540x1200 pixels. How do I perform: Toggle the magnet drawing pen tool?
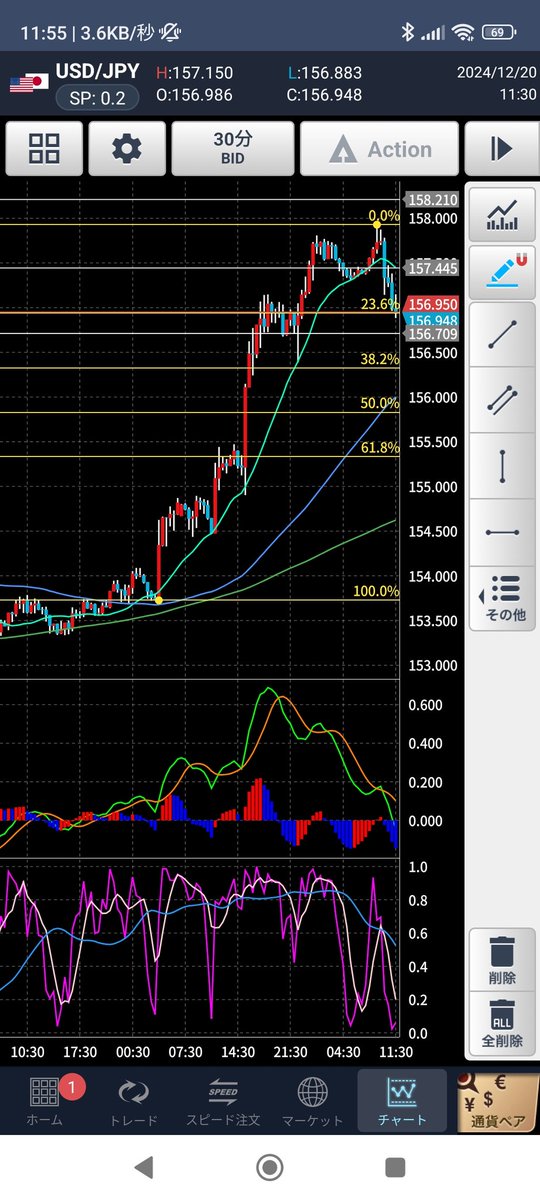(x=502, y=271)
